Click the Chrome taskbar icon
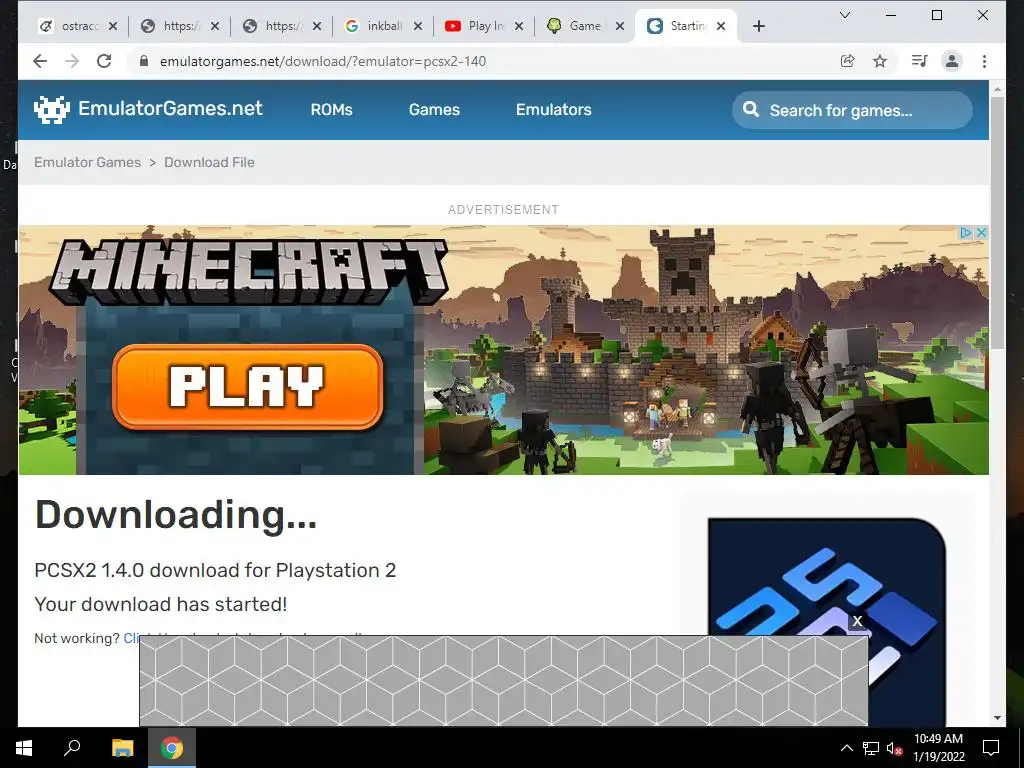The width and height of the screenshot is (1024, 768). 172,748
